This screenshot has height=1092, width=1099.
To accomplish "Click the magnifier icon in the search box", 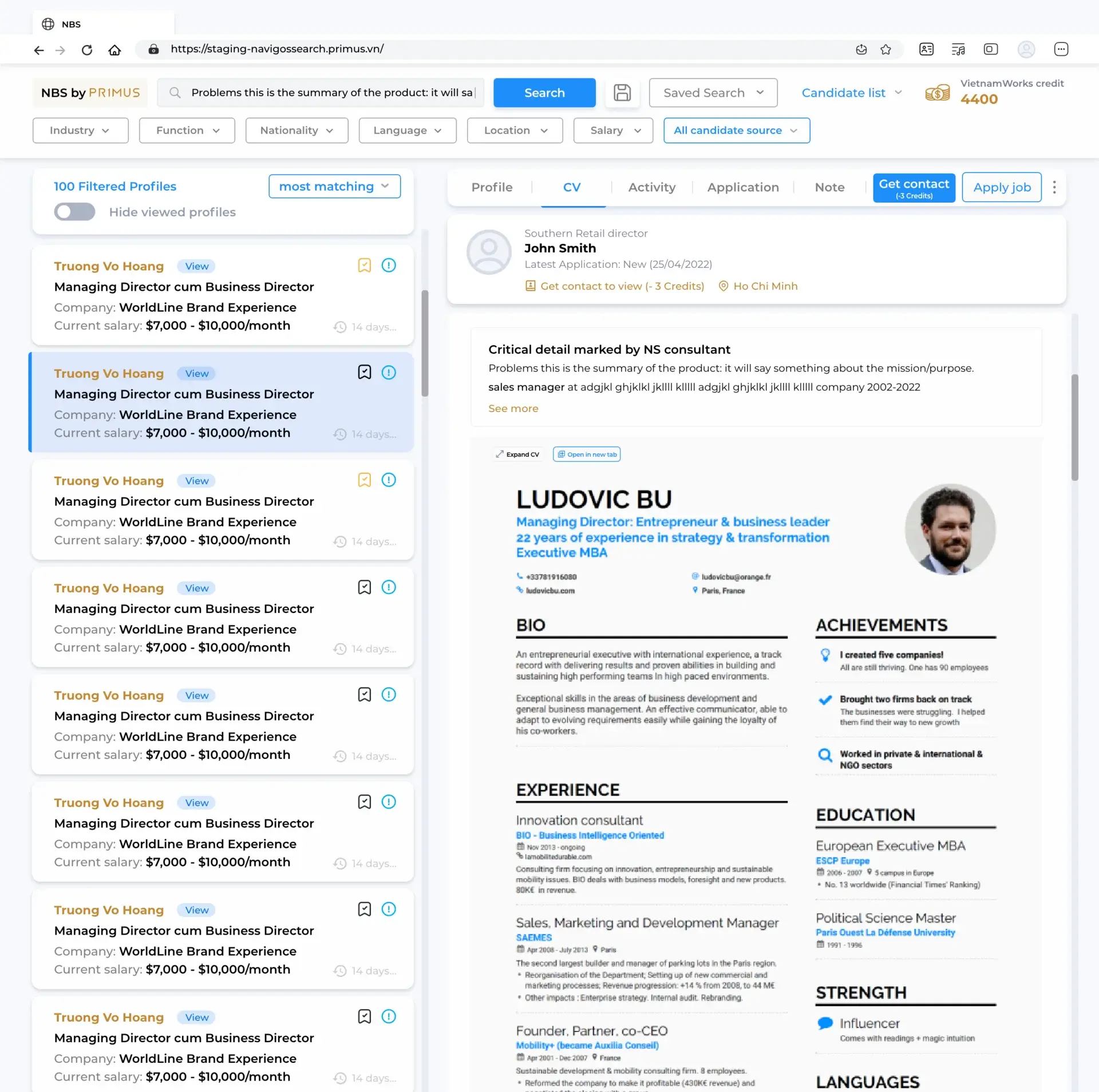I will click(x=175, y=93).
